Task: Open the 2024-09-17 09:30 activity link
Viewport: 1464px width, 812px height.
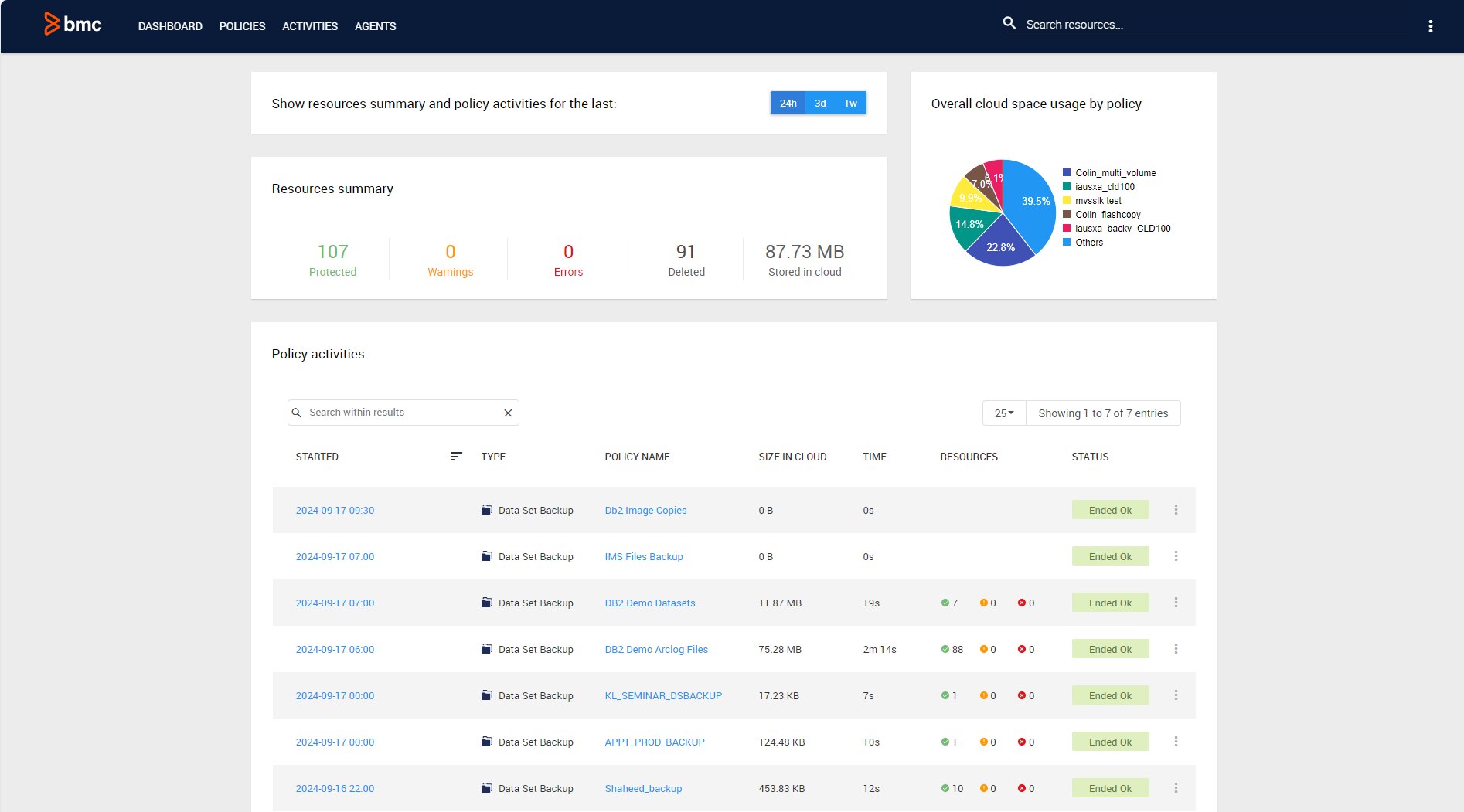Action: (x=335, y=511)
